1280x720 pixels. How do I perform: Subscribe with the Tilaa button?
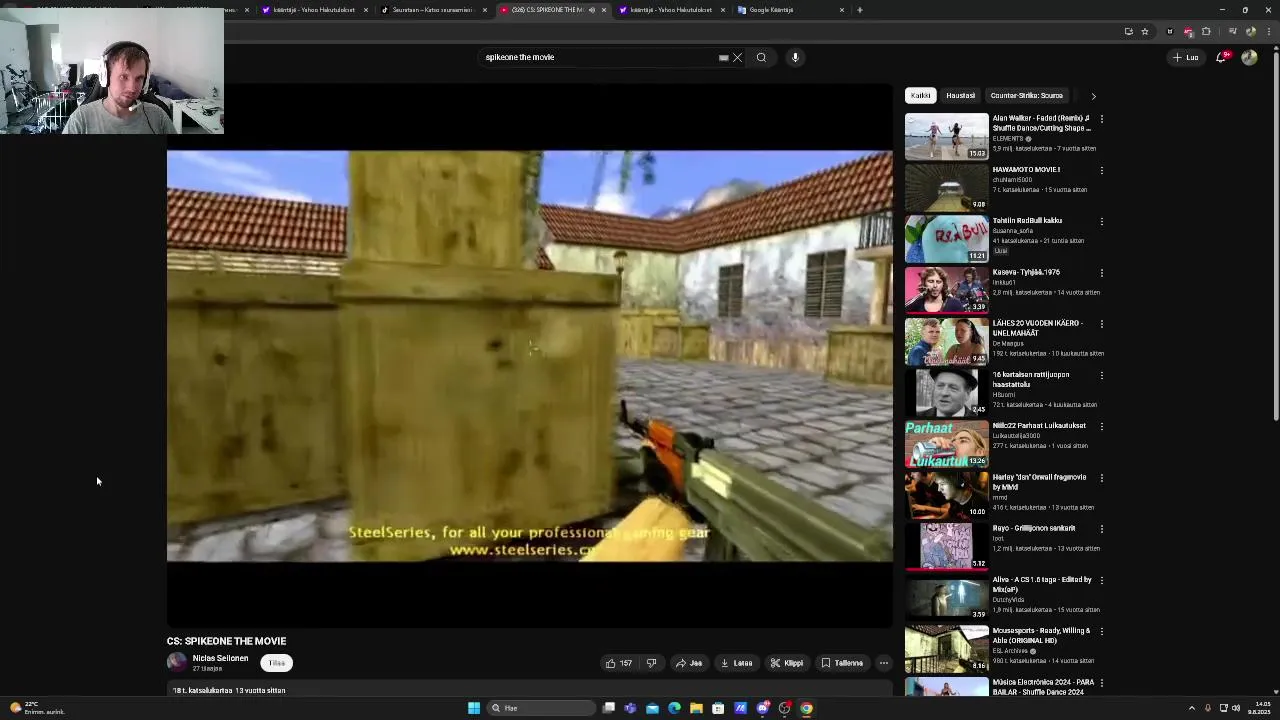277,663
